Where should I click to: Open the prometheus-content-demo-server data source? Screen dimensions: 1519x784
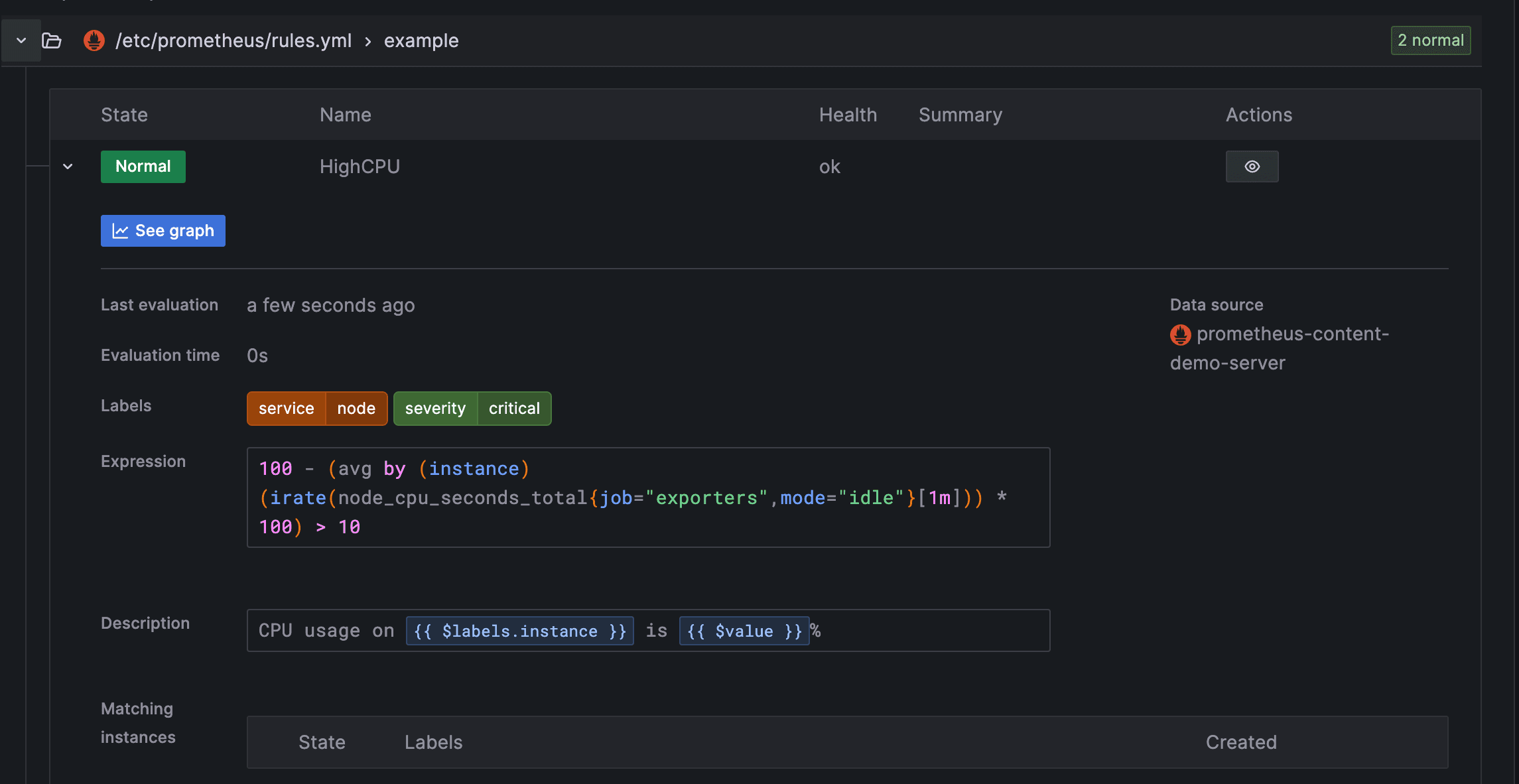click(1280, 348)
